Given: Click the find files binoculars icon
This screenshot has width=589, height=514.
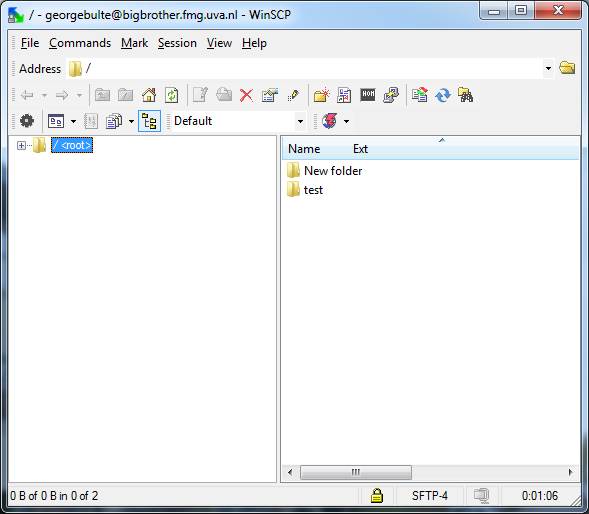Looking at the screenshot, I should (466, 95).
